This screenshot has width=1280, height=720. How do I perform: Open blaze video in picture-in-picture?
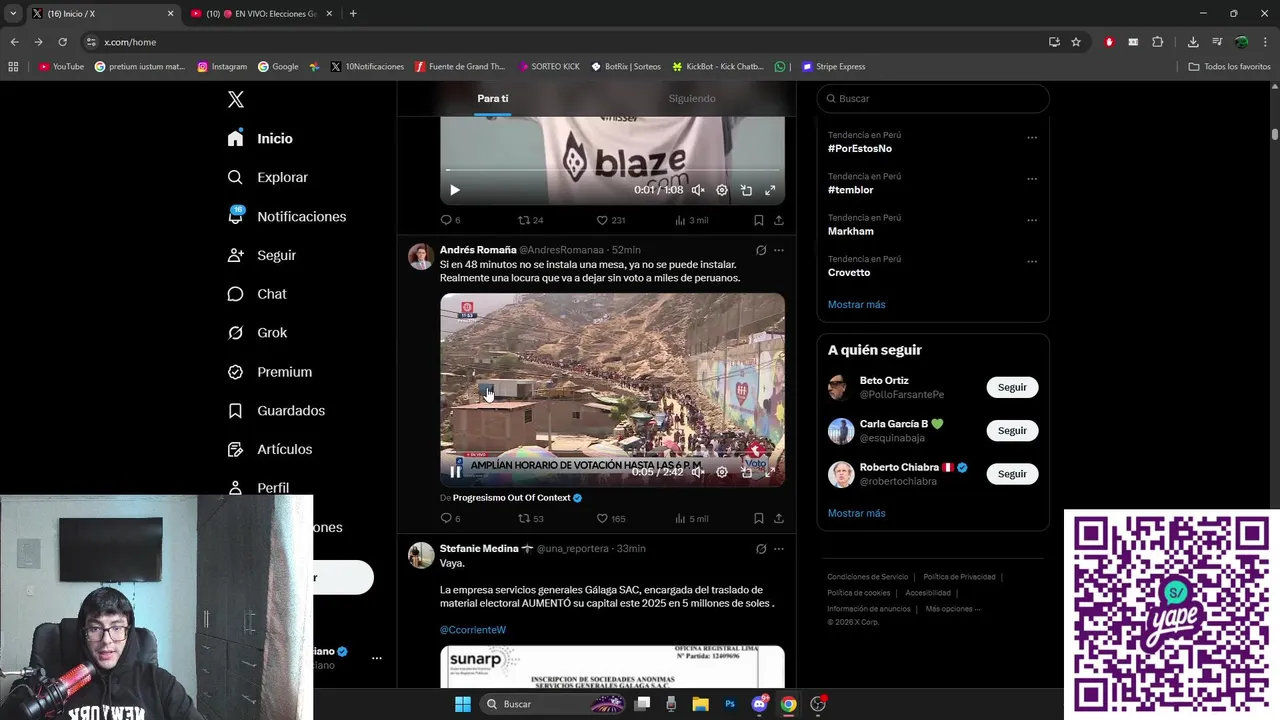746,190
